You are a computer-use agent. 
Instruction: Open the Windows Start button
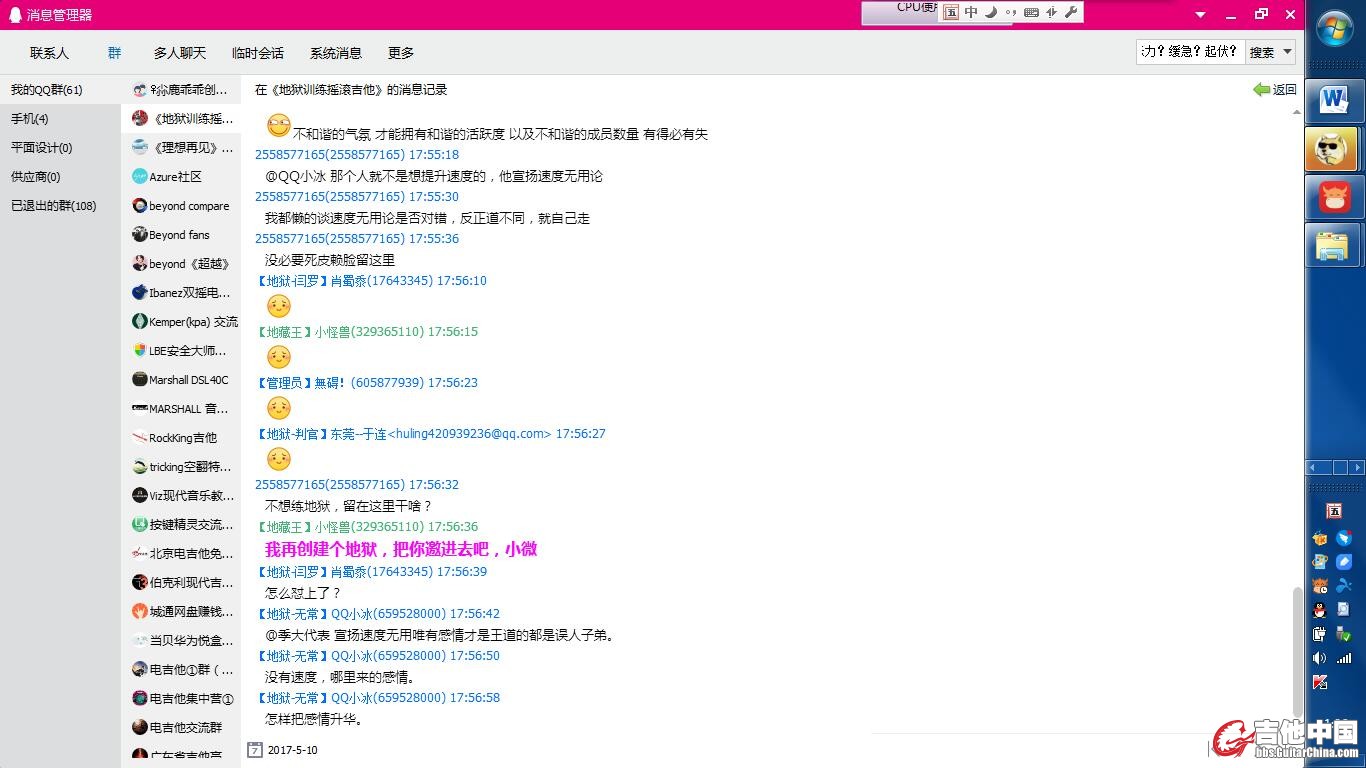(x=1335, y=29)
